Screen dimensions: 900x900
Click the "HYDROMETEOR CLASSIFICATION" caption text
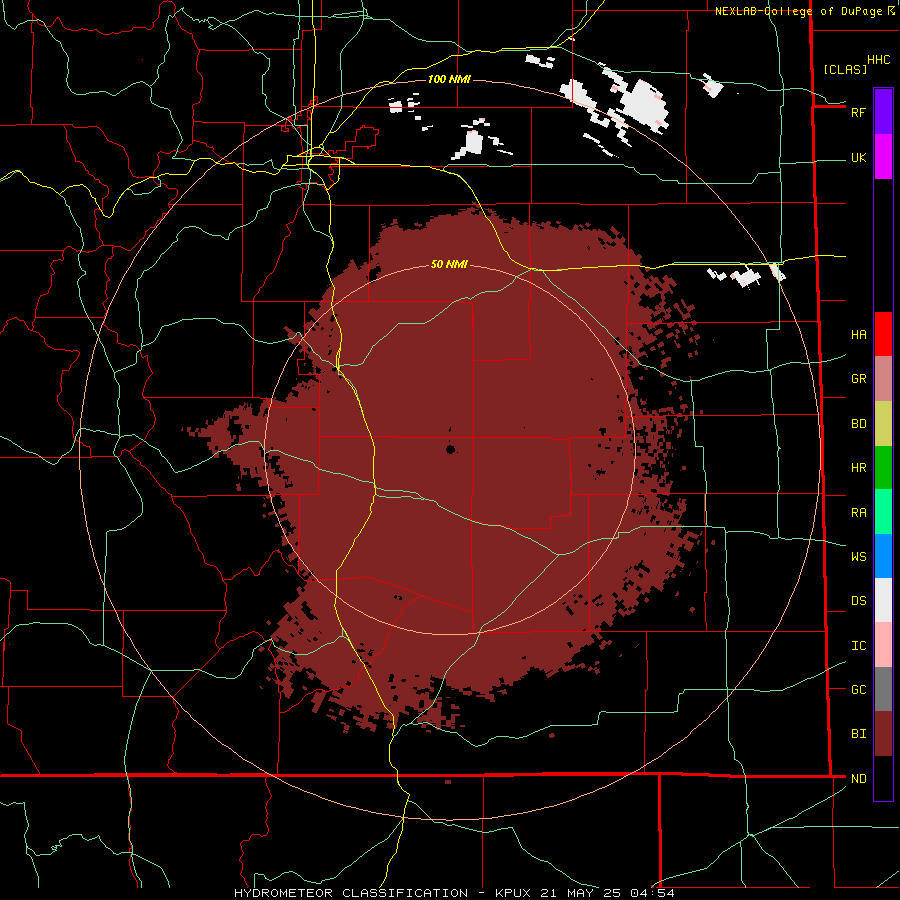click(x=351, y=893)
